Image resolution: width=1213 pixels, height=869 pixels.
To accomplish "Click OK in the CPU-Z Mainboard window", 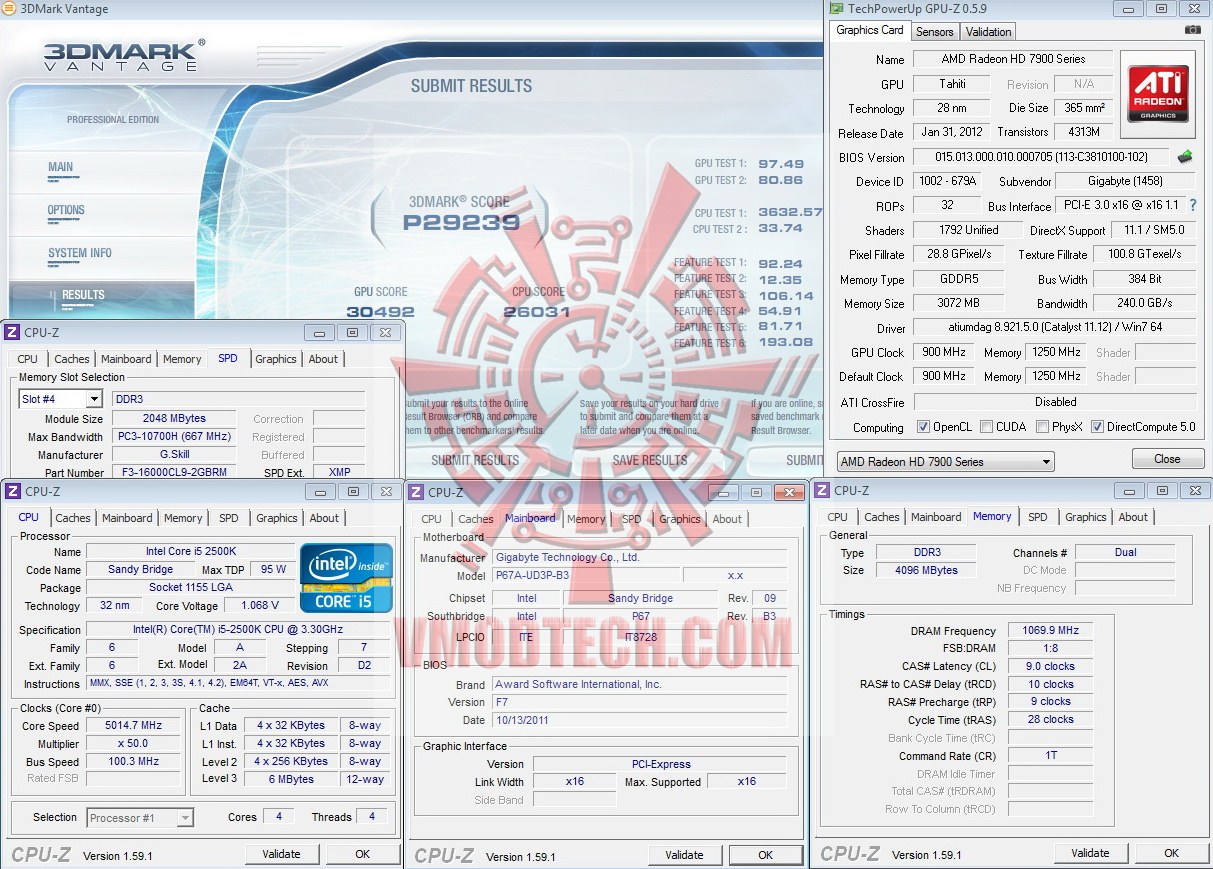I will click(x=765, y=855).
